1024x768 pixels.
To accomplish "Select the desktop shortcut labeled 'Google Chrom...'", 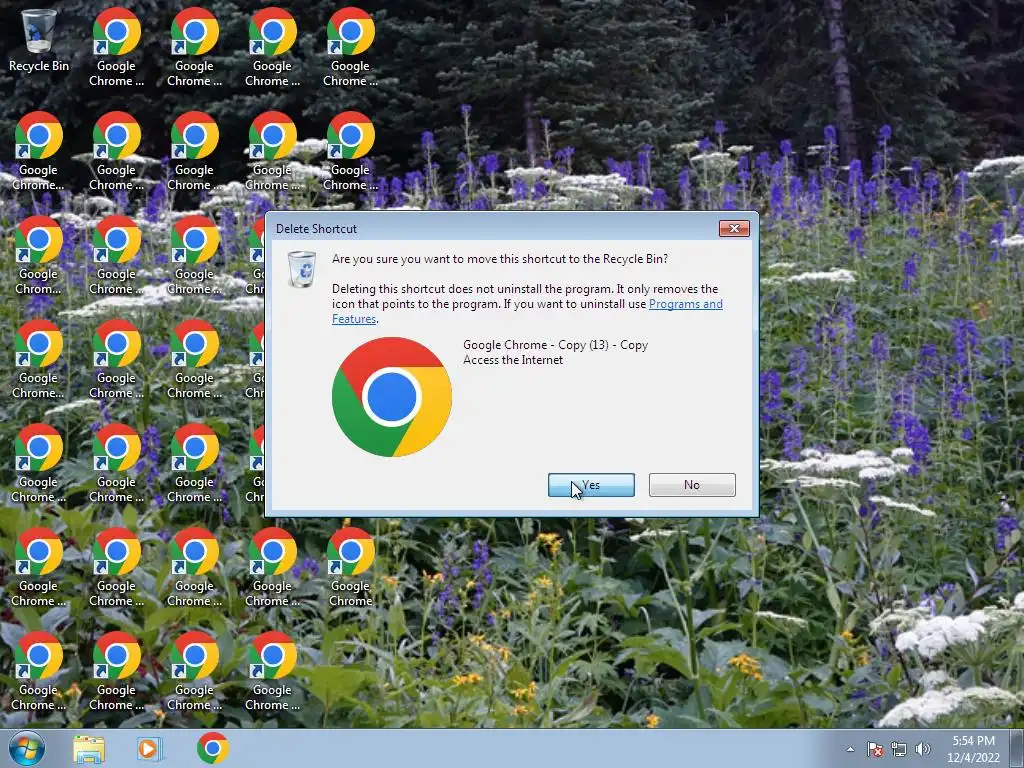I will 38,255.
